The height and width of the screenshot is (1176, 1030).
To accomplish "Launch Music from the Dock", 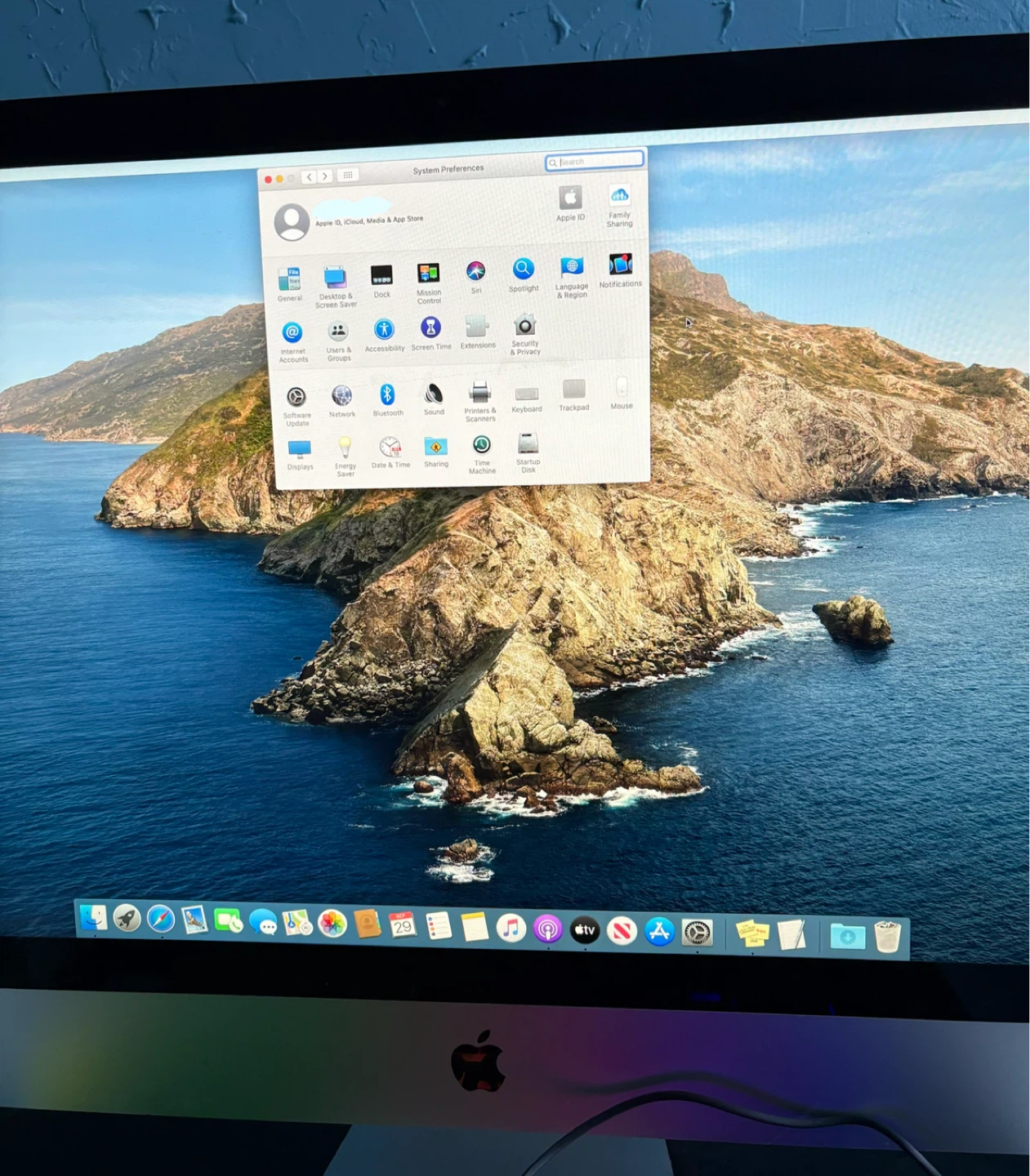I will [511, 929].
